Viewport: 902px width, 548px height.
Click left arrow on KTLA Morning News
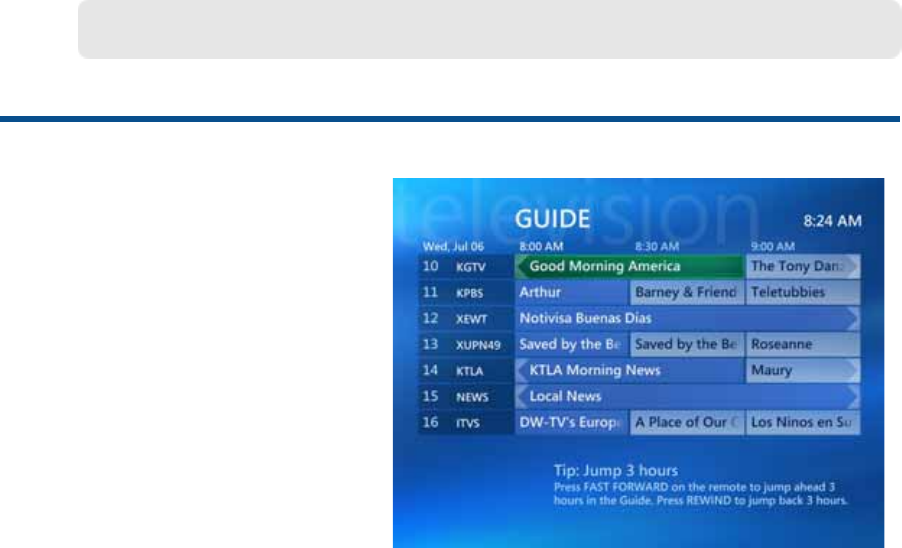pos(521,370)
